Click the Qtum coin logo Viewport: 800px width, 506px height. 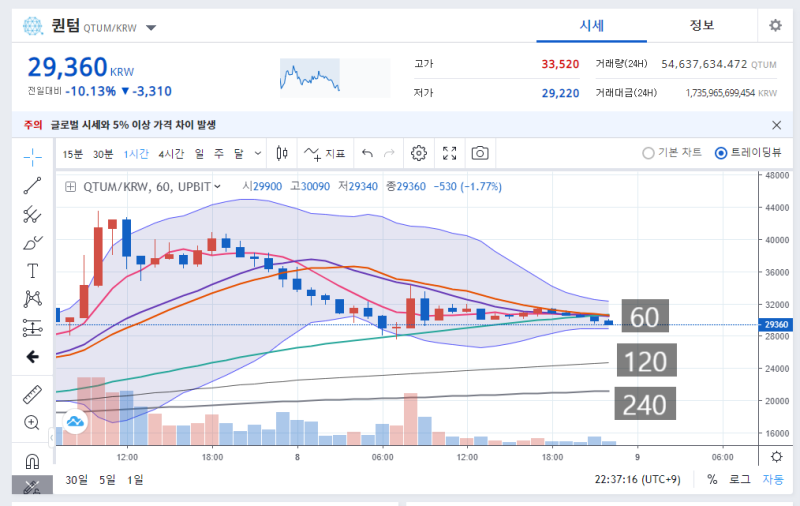(x=33, y=26)
